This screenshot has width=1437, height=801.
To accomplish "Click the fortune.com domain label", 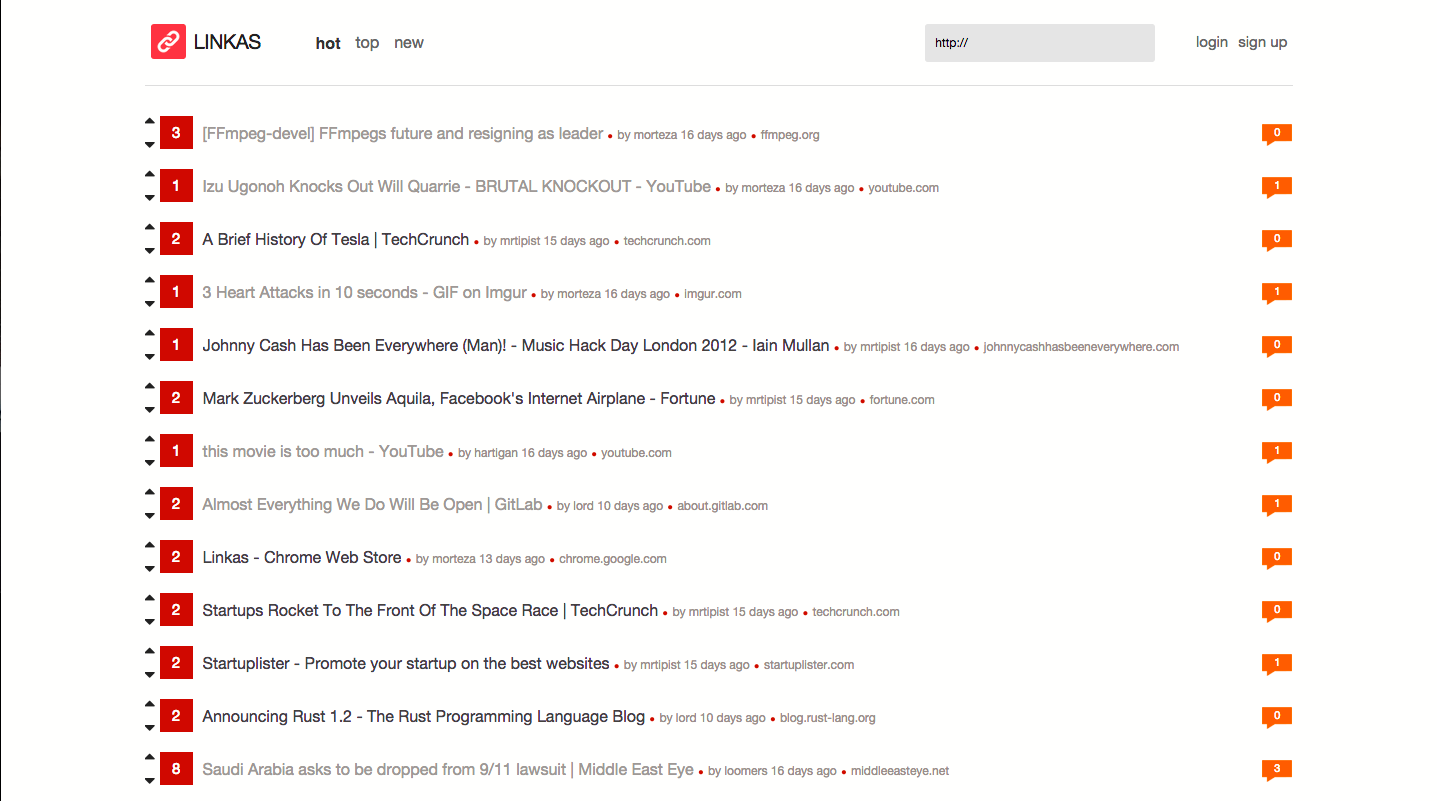I will (902, 400).
